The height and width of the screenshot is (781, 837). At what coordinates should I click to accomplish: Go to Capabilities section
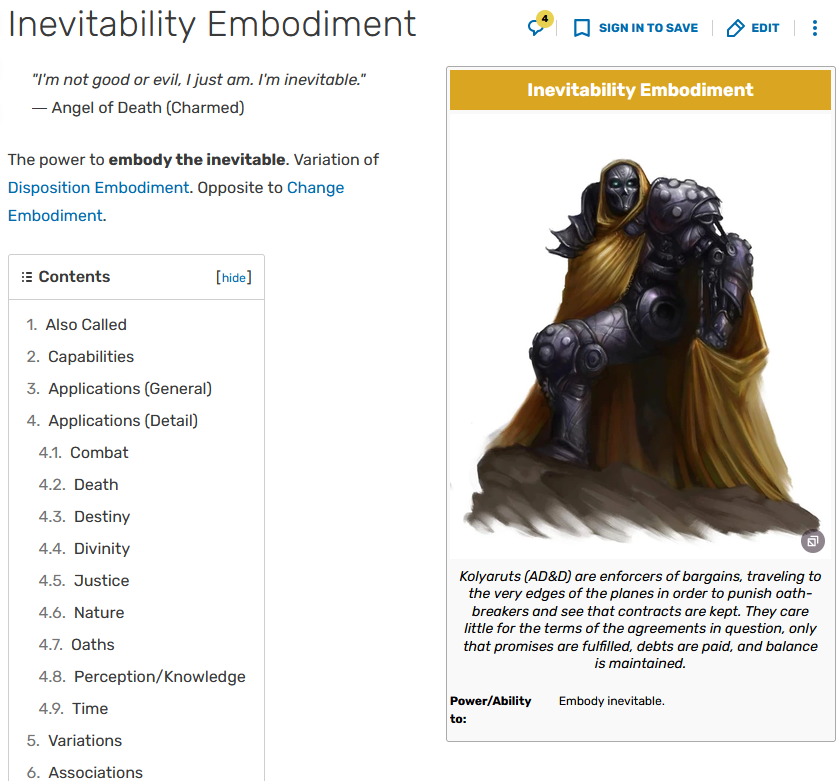[91, 357]
